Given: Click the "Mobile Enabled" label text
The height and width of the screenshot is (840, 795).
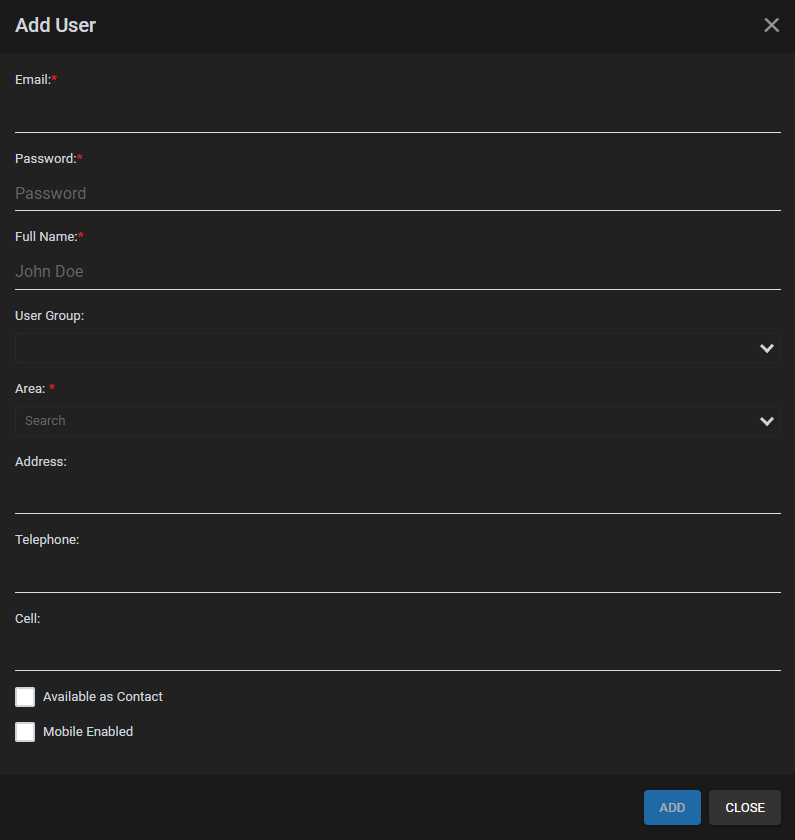Looking at the screenshot, I should pyautogui.click(x=88, y=732).
